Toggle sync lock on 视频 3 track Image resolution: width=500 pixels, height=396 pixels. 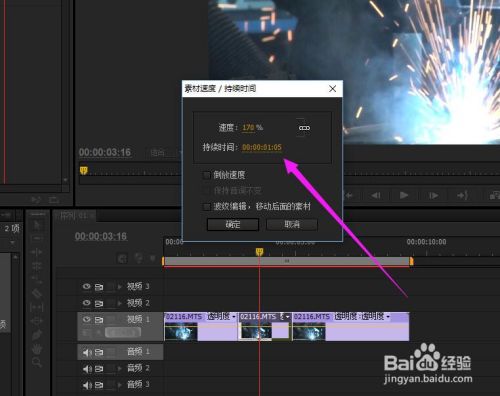tap(99, 287)
